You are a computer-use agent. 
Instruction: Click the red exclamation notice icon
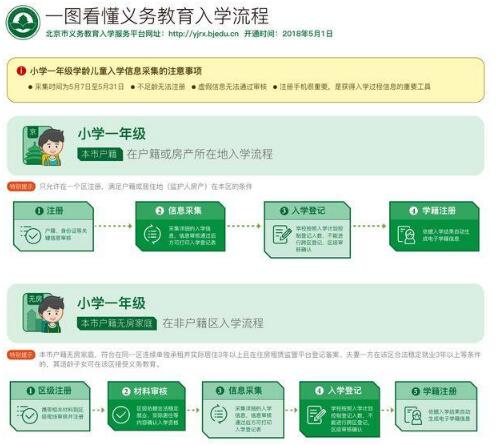21,71
